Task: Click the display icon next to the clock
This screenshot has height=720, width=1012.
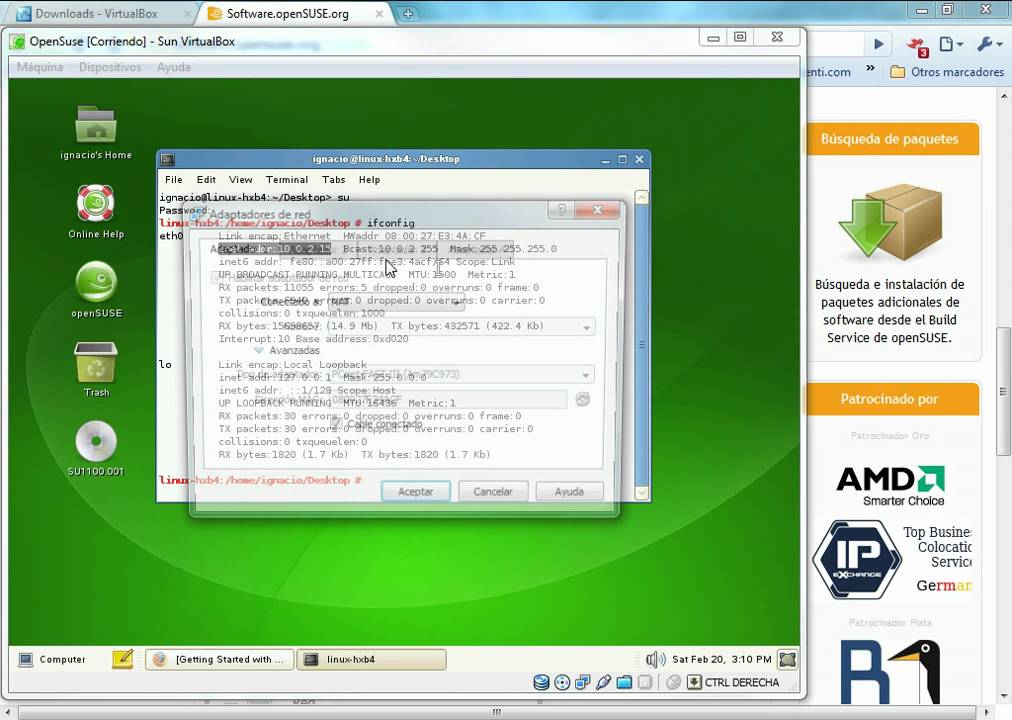Action: [787, 659]
